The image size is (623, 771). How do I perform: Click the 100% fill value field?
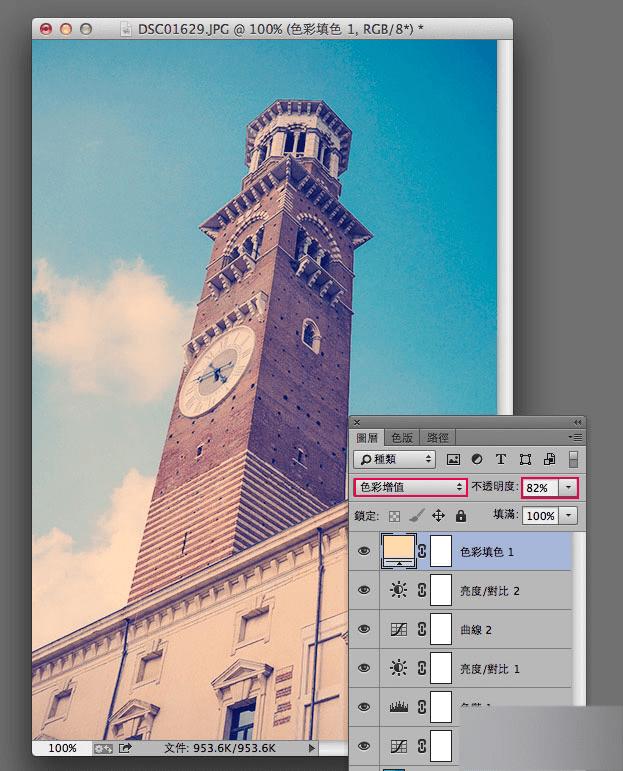(541, 515)
